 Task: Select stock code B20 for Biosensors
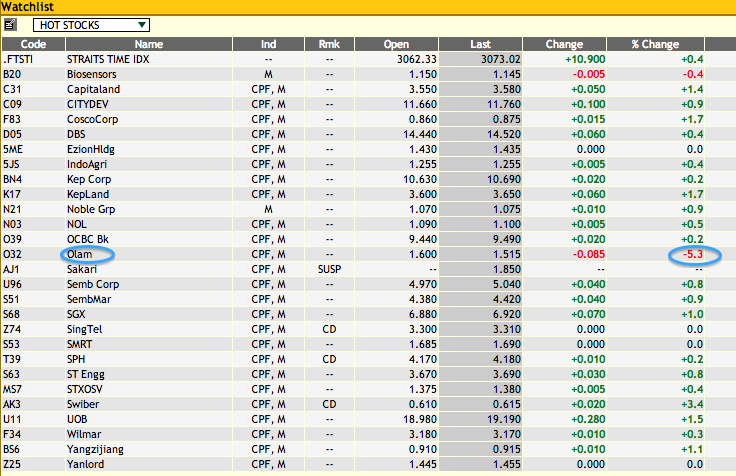[12, 74]
